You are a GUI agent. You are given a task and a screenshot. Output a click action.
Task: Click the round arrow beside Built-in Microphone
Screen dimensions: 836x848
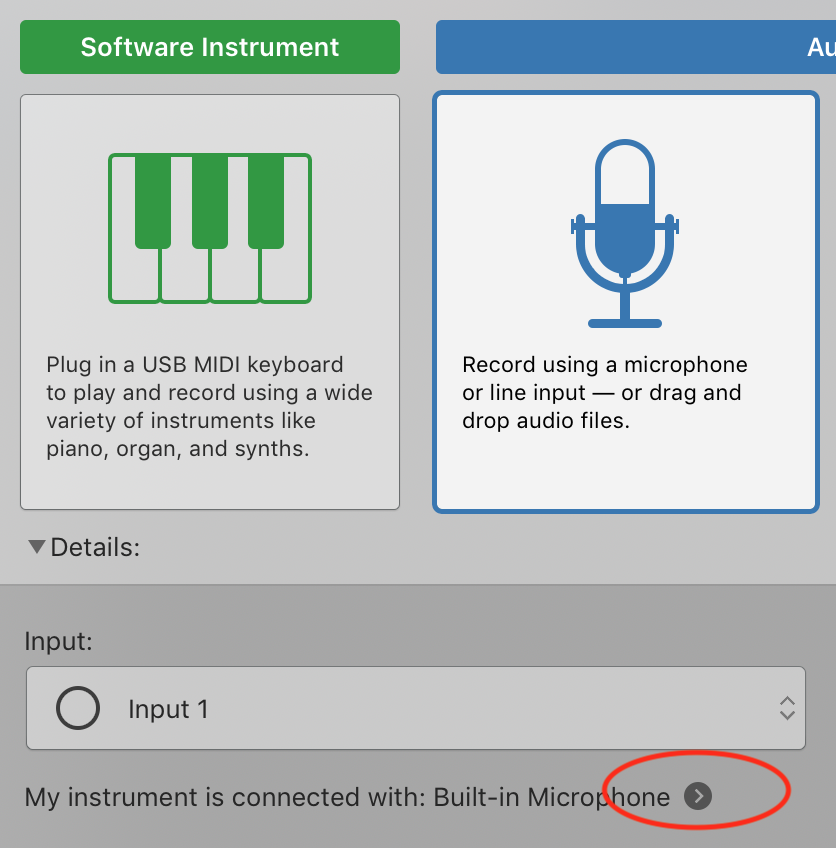pos(698,796)
